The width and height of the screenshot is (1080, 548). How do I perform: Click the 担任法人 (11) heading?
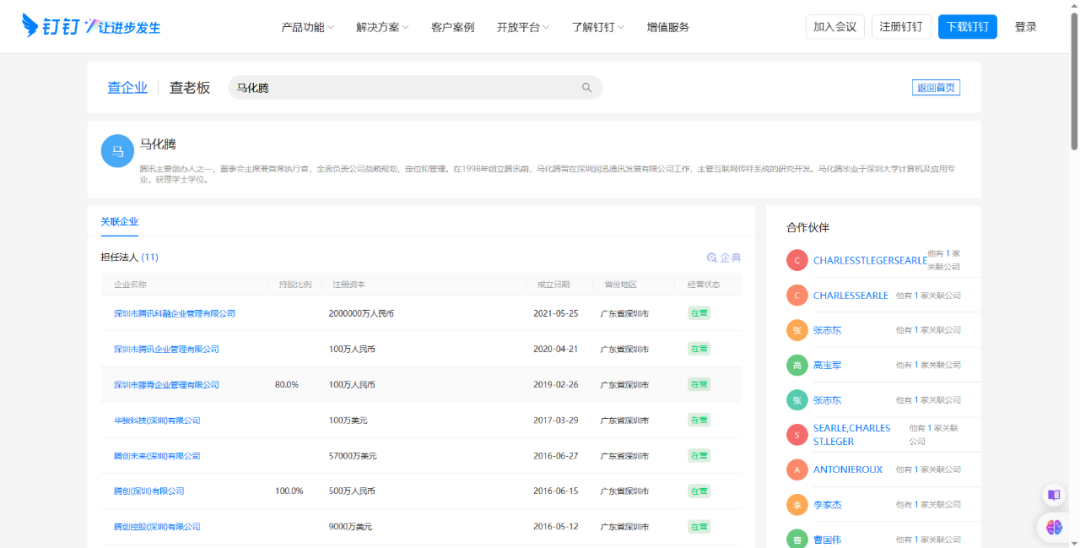(129, 257)
